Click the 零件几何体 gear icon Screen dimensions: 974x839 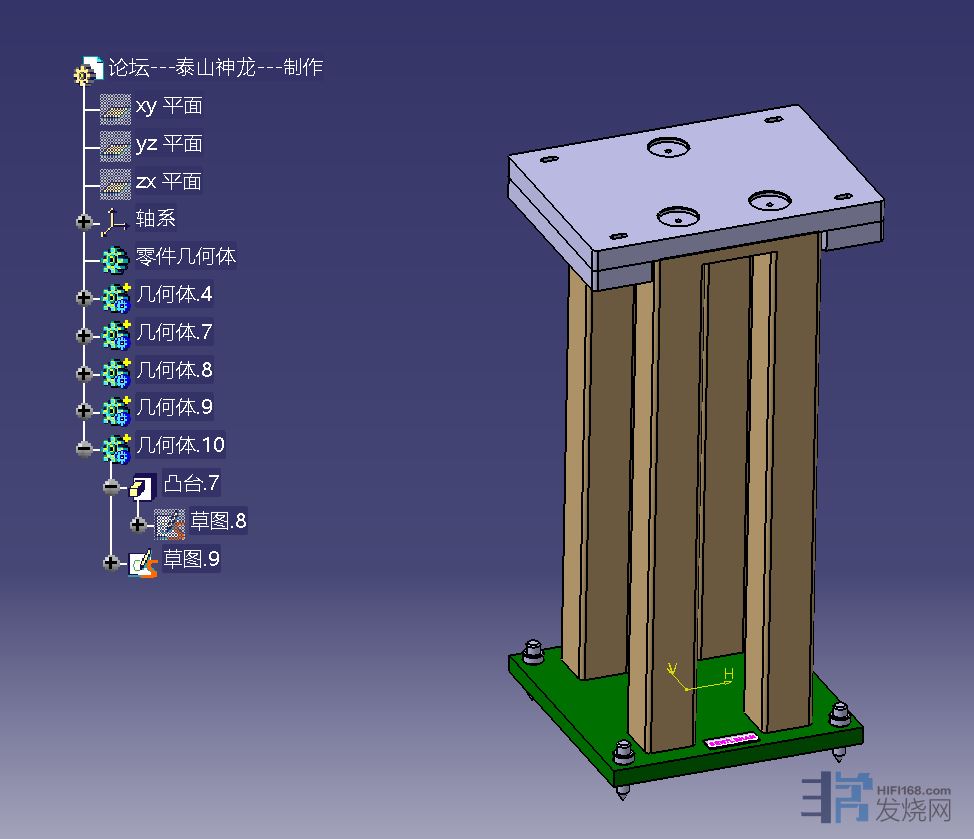click(116, 258)
